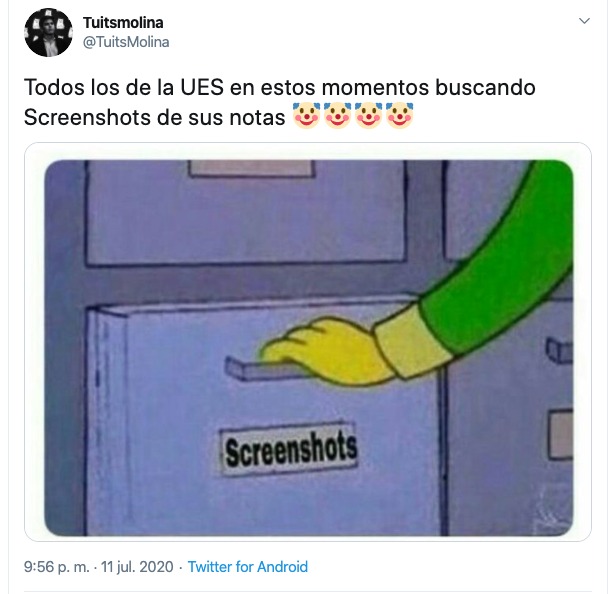The width and height of the screenshot is (613, 594).
Task: Click the 11 jul. 2020 date
Action: pos(137,567)
